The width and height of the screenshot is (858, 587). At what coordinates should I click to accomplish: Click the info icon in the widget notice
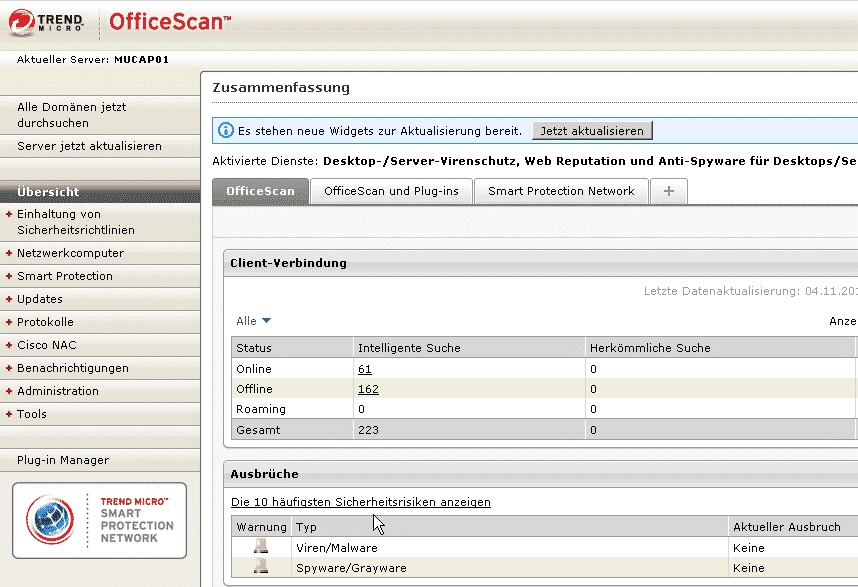click(225, 130)
